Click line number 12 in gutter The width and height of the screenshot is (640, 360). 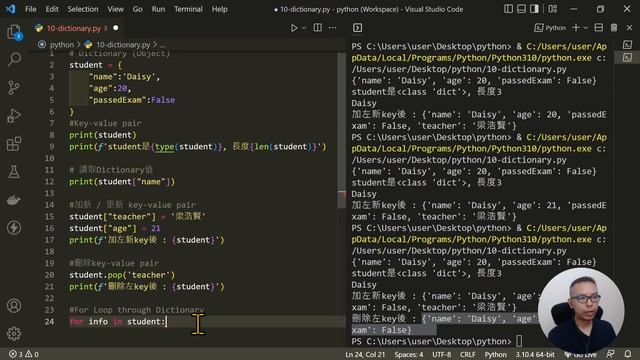coord(49,182)
